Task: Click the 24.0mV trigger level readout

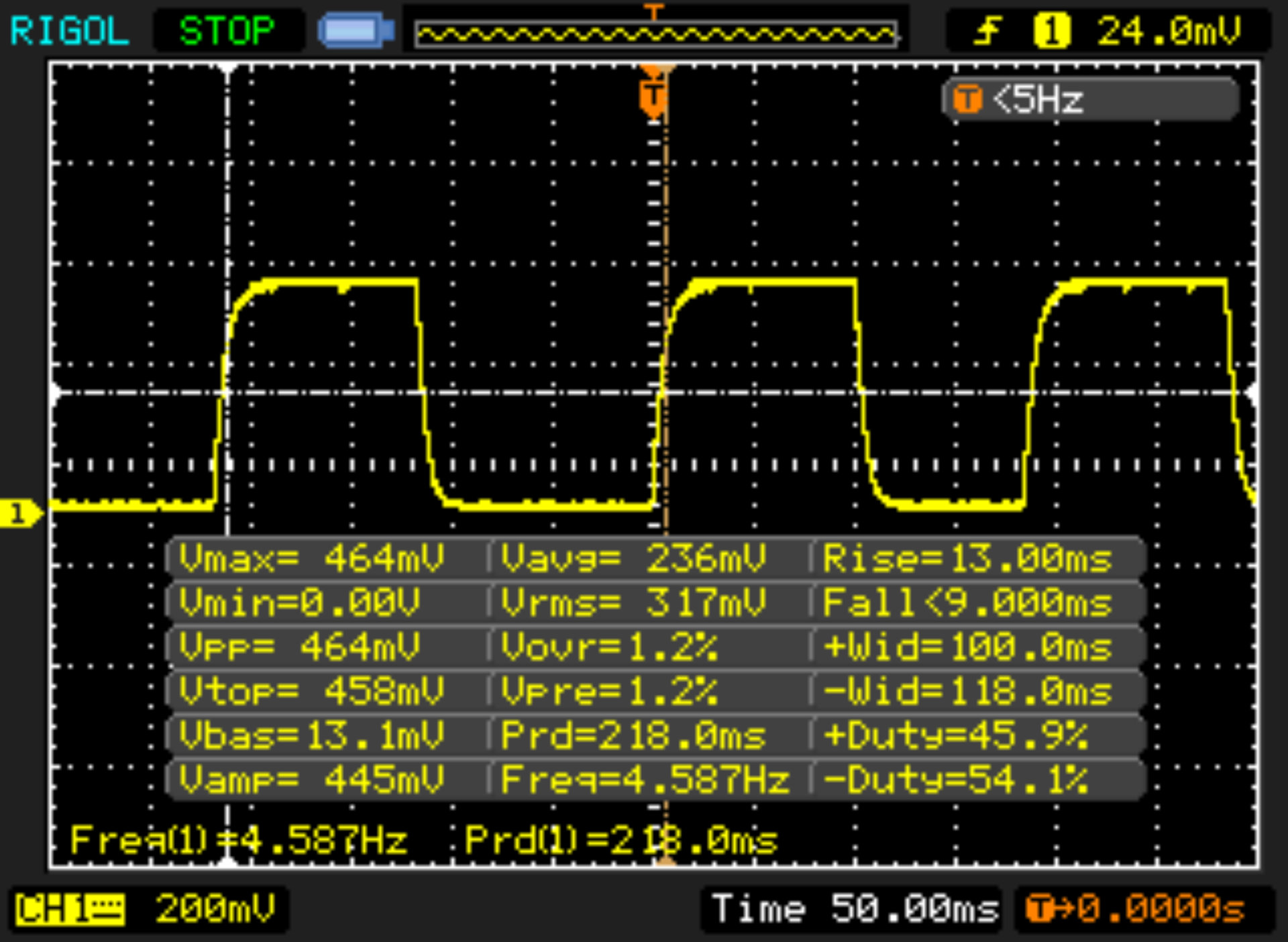Action: click(x=1169, y=31)
